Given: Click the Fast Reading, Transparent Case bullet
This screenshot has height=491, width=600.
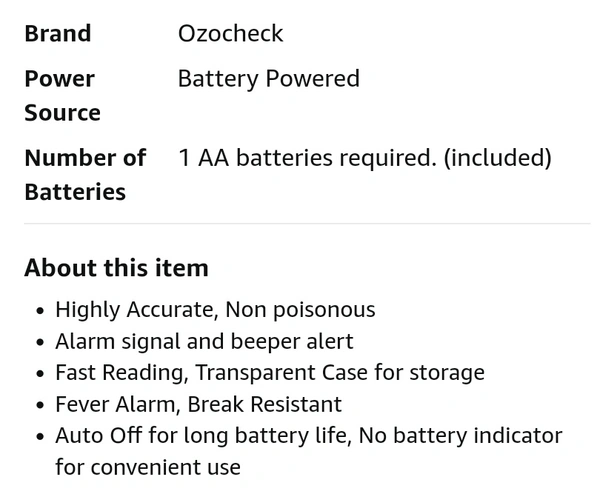Looking at the screenshot, I should (x=269, y=373).
